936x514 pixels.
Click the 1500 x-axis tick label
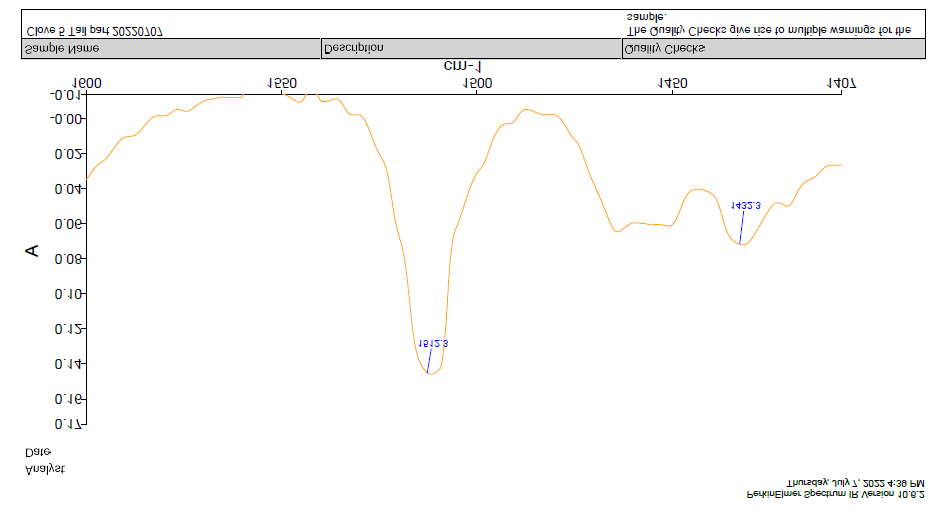(x=478, y=84)
